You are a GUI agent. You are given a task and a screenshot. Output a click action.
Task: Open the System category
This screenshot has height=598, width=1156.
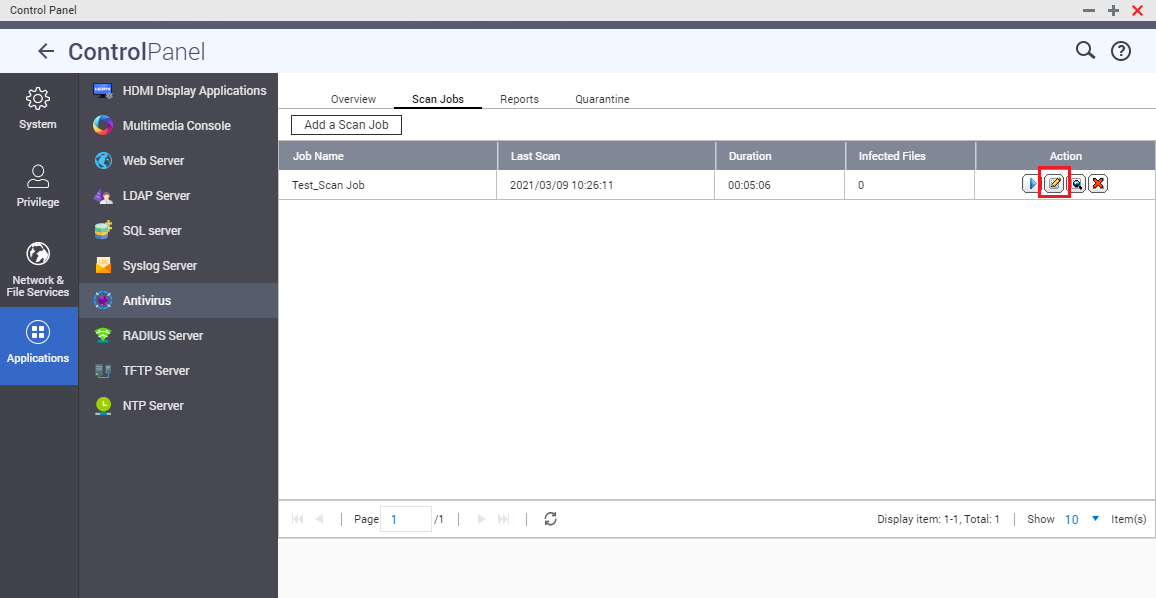pos(38,108)
